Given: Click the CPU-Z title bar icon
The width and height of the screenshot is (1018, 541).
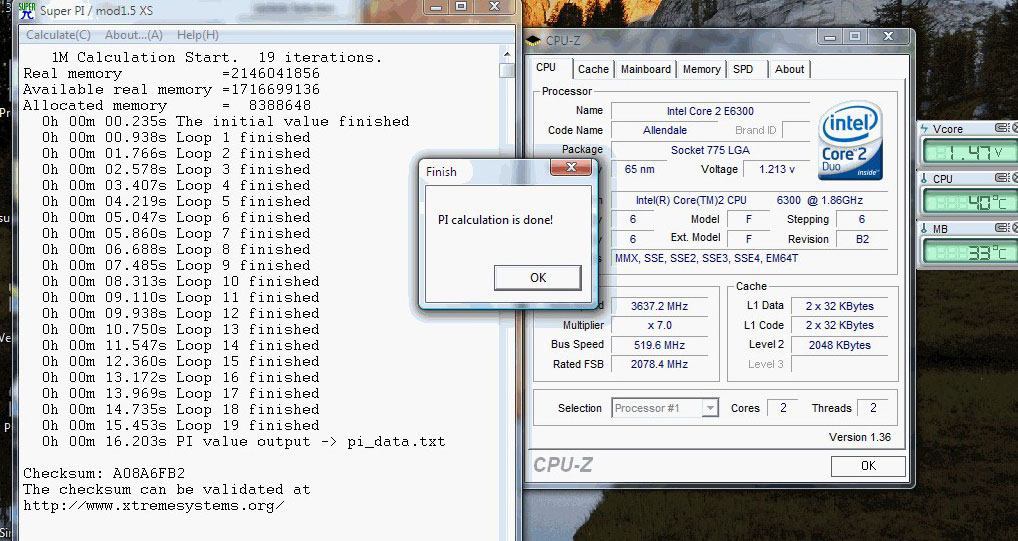Looking at the screenshot, I should click(533, 41).
